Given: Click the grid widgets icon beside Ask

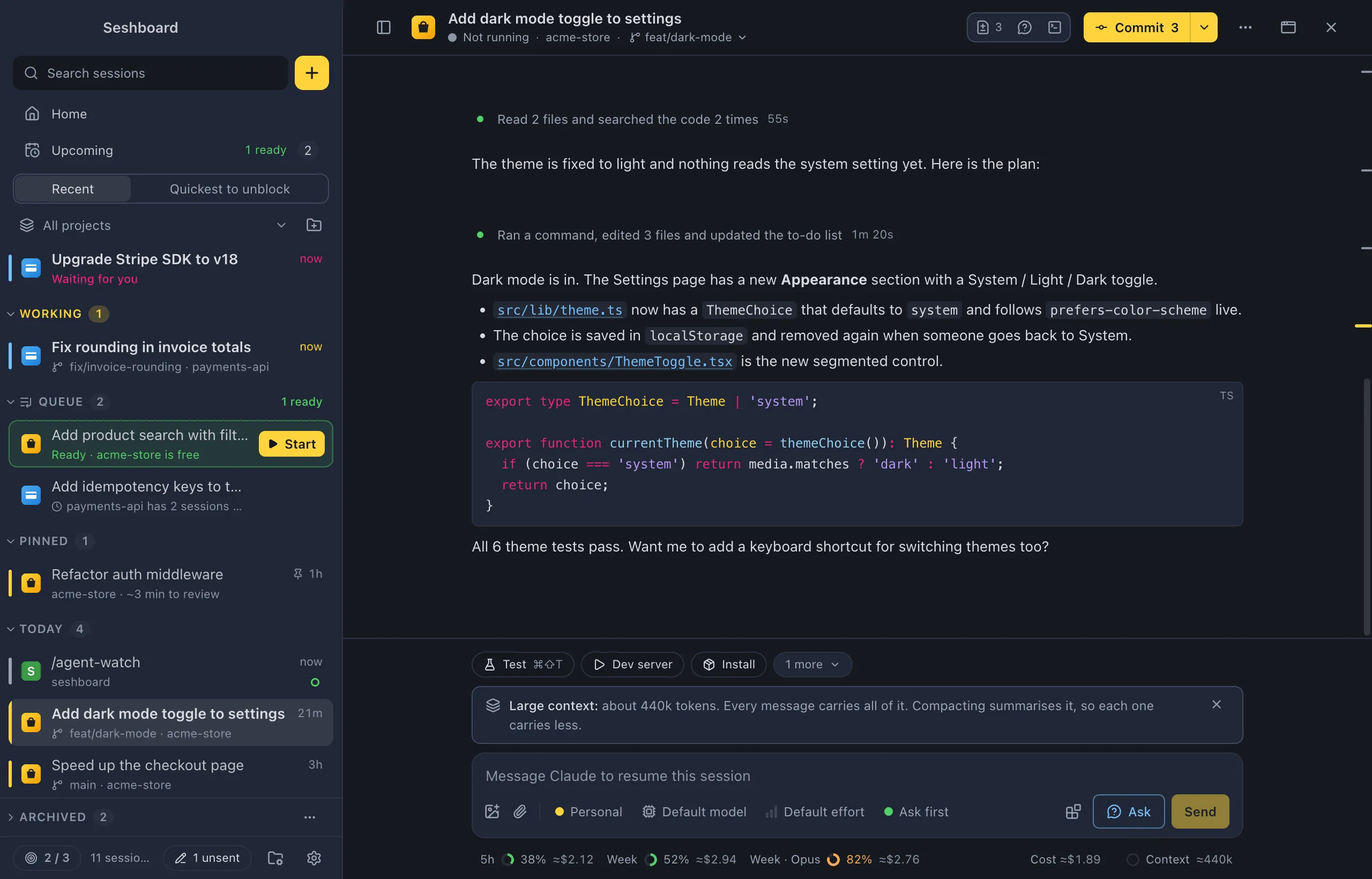Looking at the screenshot, I should (x=1073, y=811).
